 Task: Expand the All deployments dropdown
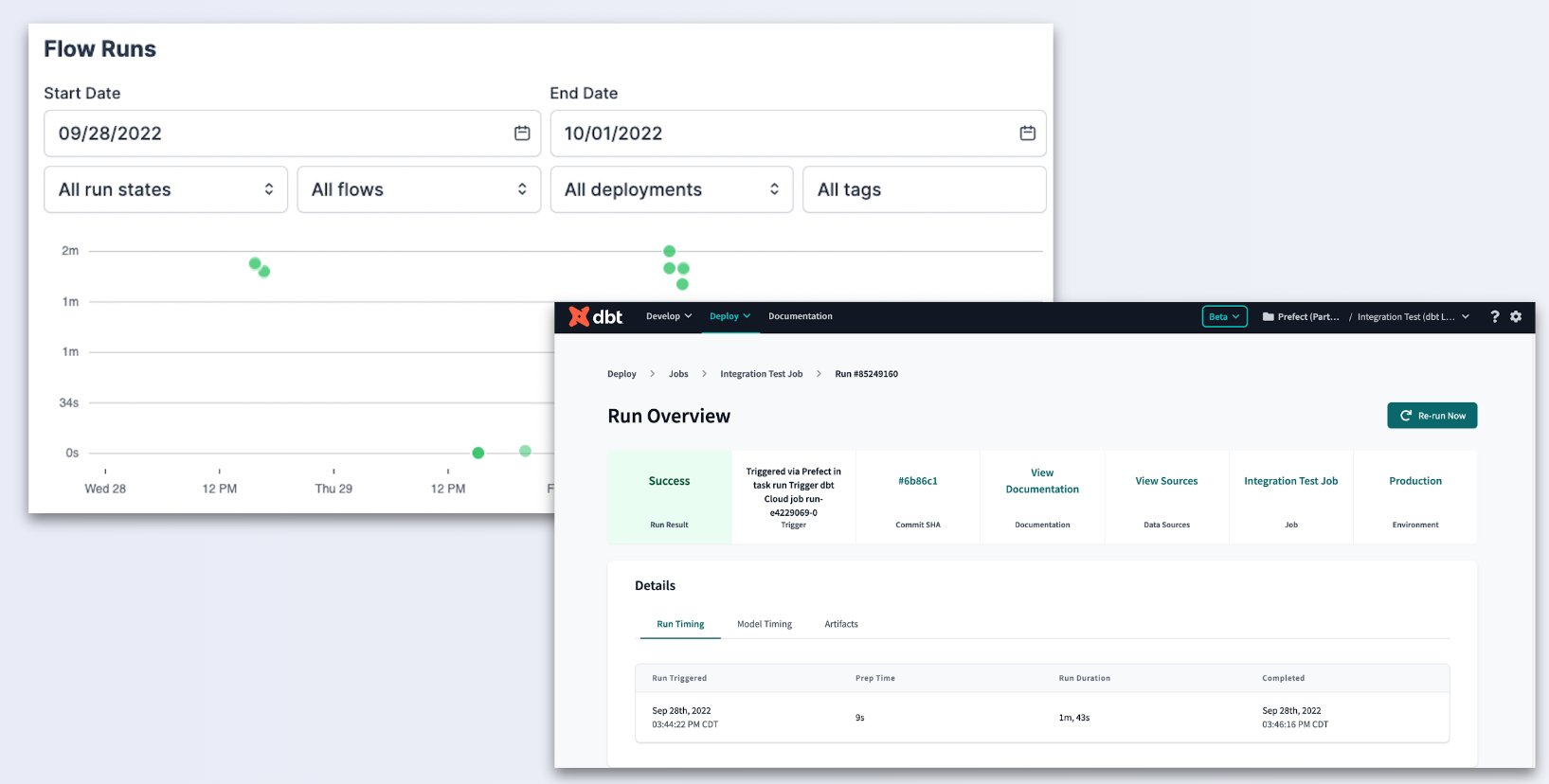coord(671,189)
